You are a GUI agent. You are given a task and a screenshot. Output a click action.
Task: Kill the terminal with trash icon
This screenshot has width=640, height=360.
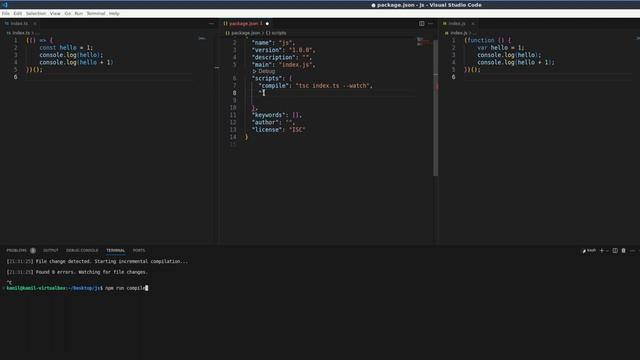pyautogui.click(x=624, y=251)
